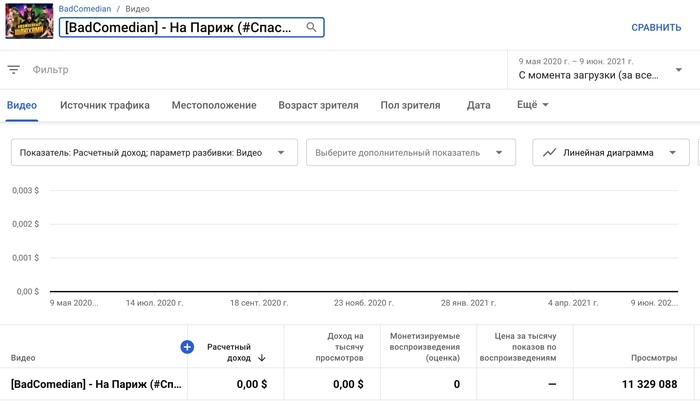Viewport: 700px width, 405px height.
Task: Select the Пол зрителя tab
Action: pyautogui.click(x=410, y=105)
